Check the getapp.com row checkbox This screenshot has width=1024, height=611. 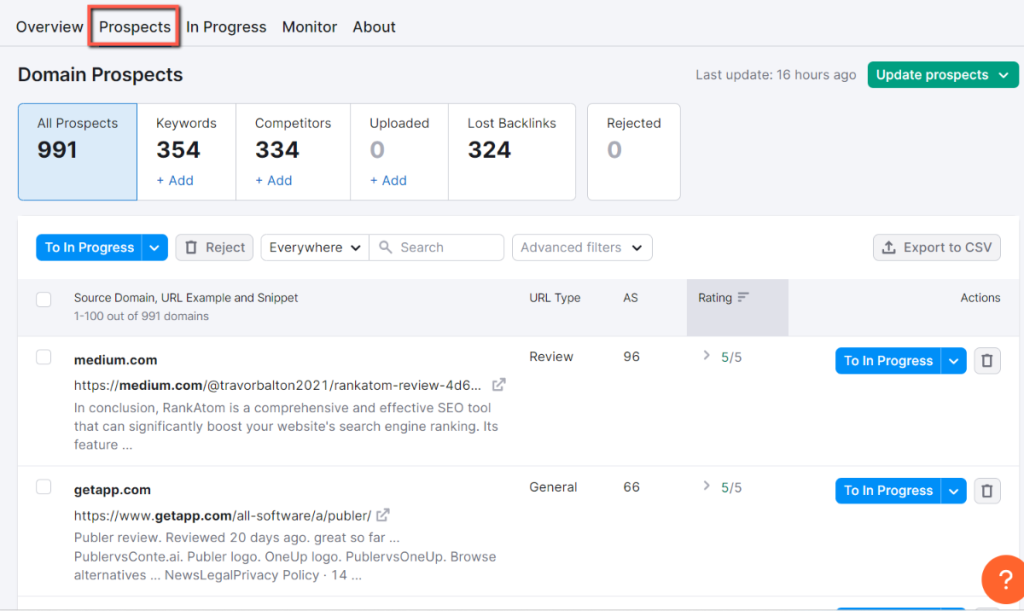pos(44,487)
